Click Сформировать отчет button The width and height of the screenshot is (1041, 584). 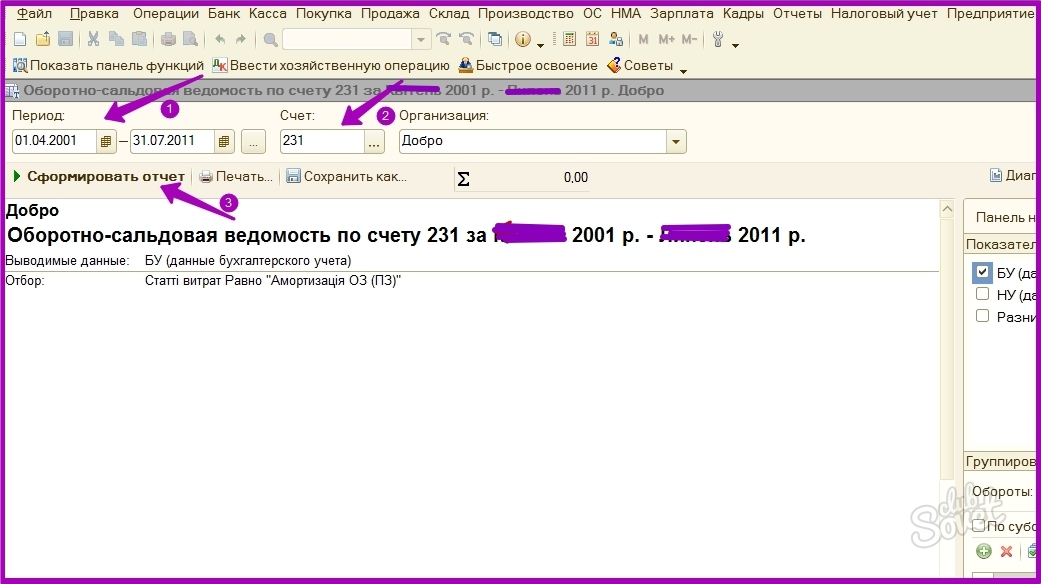click(x=99, y=177)
